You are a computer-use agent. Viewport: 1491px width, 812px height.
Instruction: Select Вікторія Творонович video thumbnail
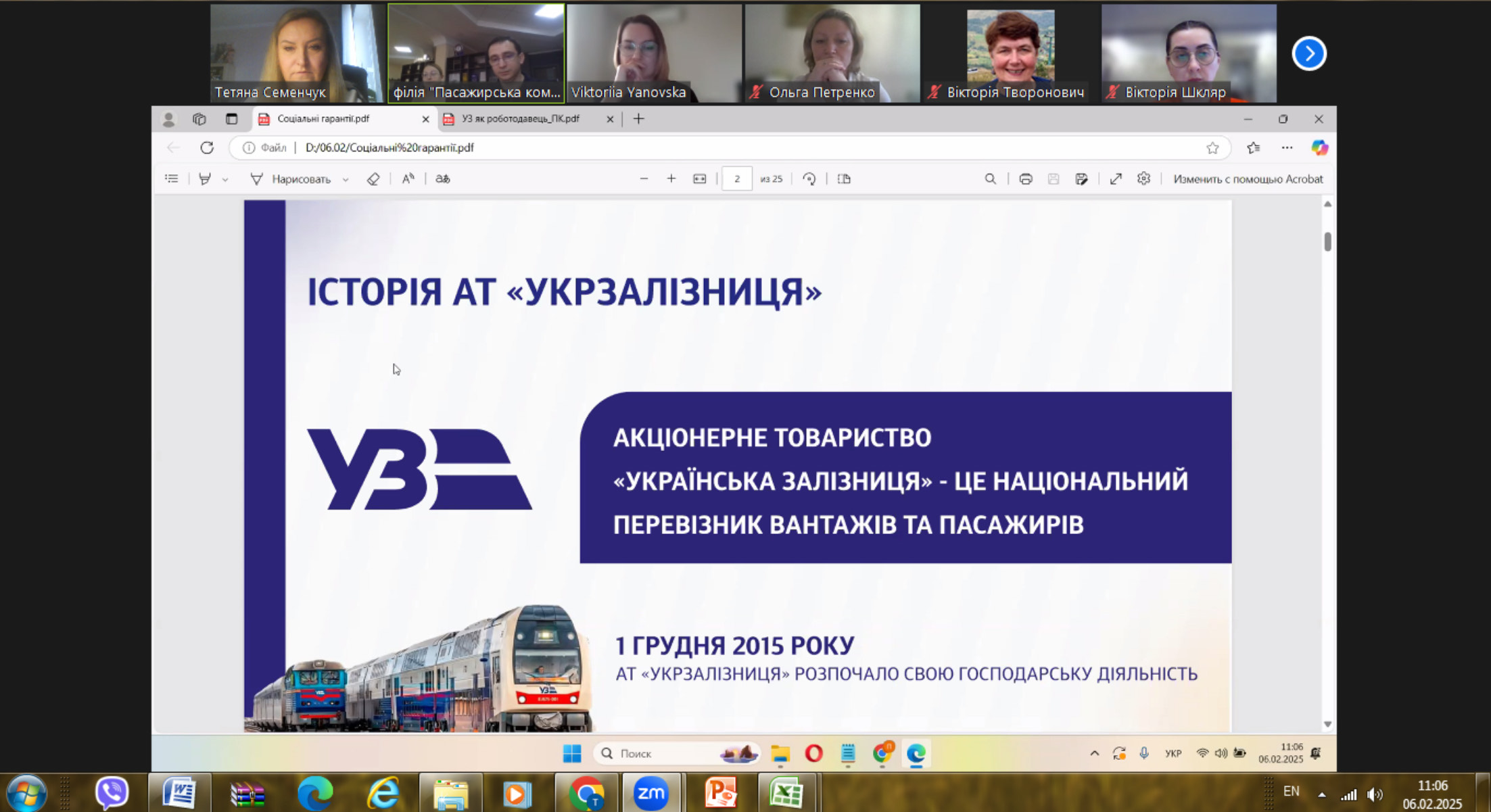pyautogui.click(x=1010, y=53)
